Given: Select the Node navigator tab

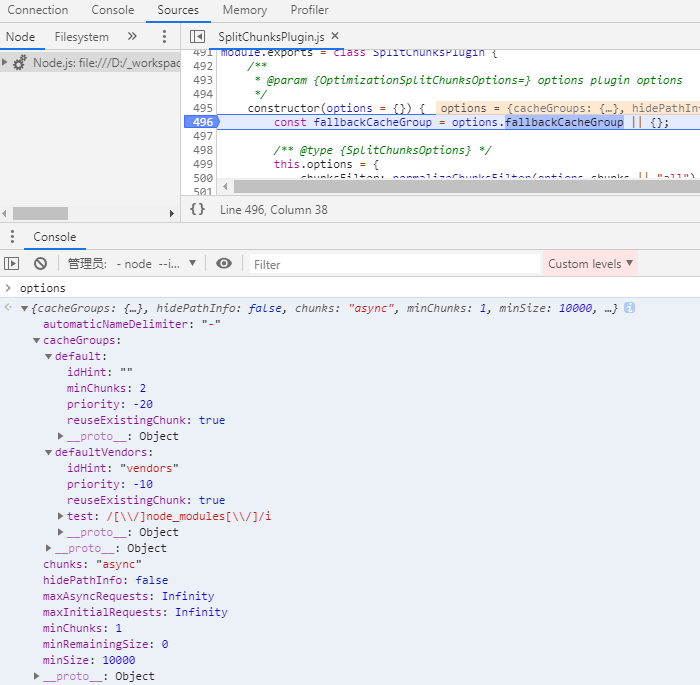Looking at the screenshot, I should point(21,37).
